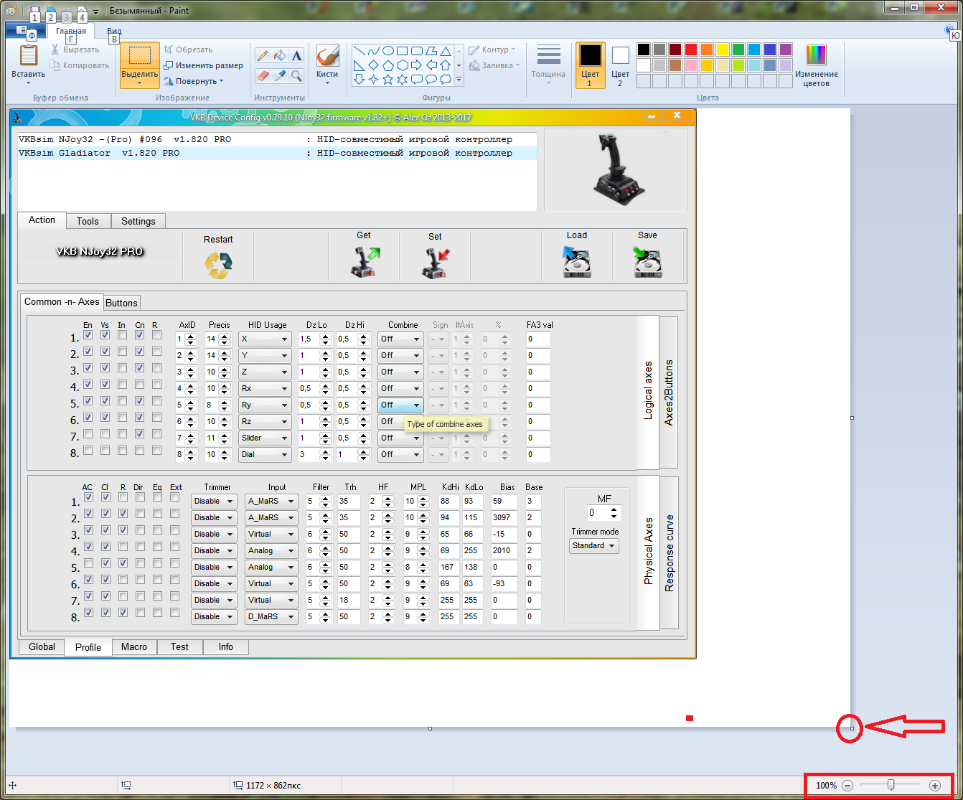Open the Rotate (Повернуть) dropdown
The image size is (963, 800).
click(193, 81)
